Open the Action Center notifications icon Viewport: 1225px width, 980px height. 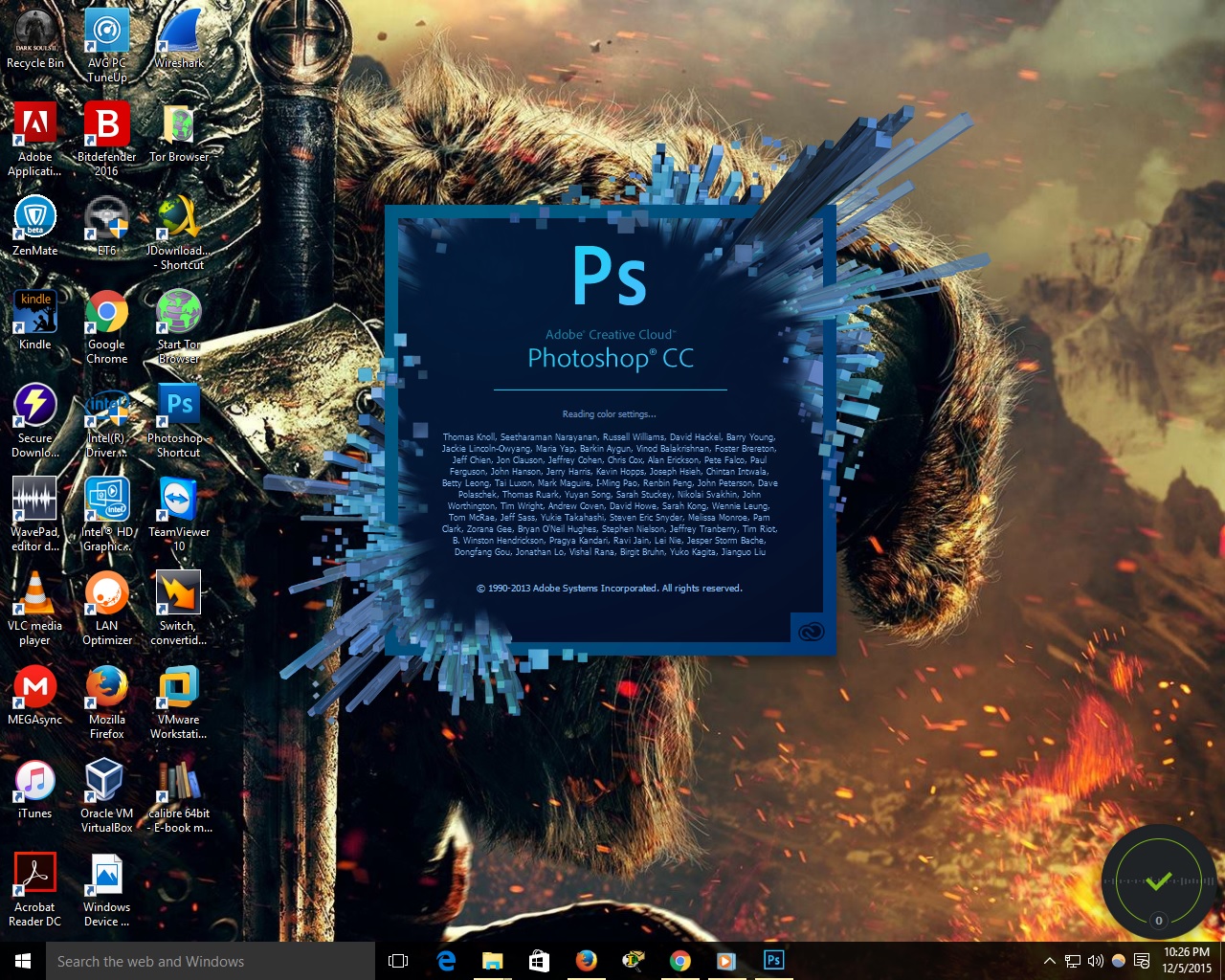point(1142,961)
